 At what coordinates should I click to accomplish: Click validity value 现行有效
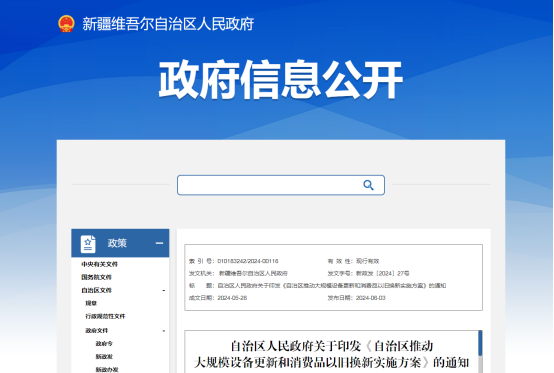(367, 261)
